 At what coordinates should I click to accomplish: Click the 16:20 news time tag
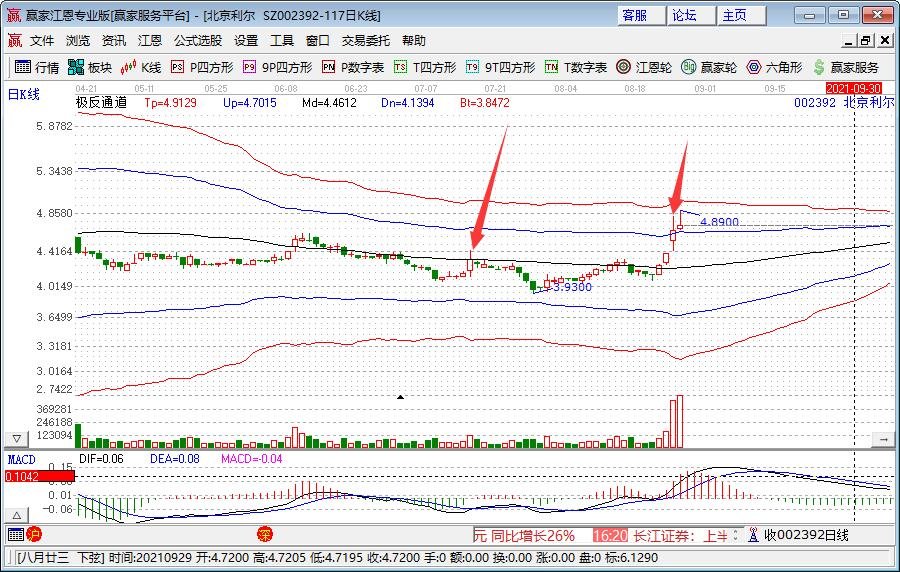click(610, 536)
